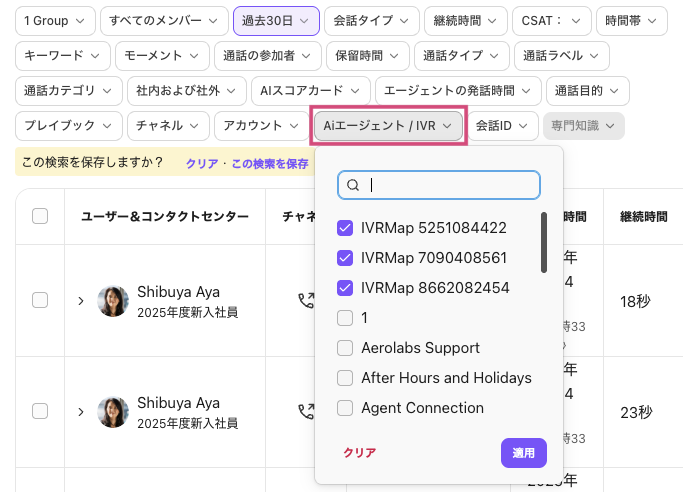Image resolution: width=683 pixels, height=492 pixels.
Task: Click the search field in IVR dropdown
Action: coord(450,185)
